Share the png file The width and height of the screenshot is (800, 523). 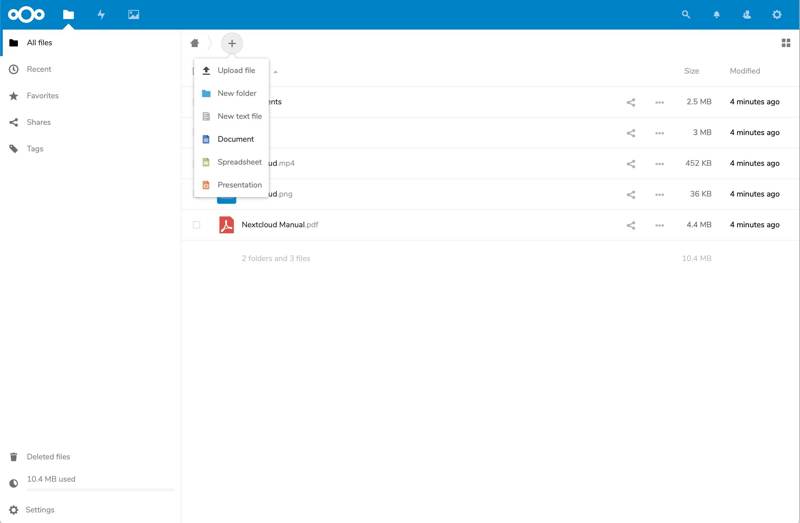pos(631,194)
